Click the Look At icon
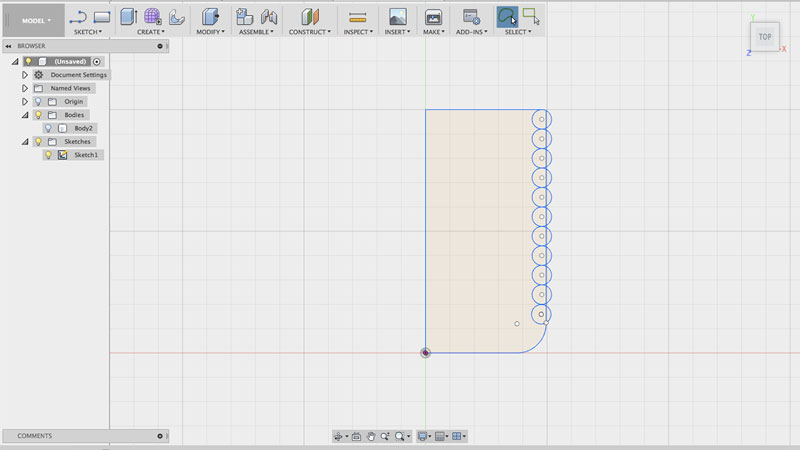800x450 pixels. [357, 436]
